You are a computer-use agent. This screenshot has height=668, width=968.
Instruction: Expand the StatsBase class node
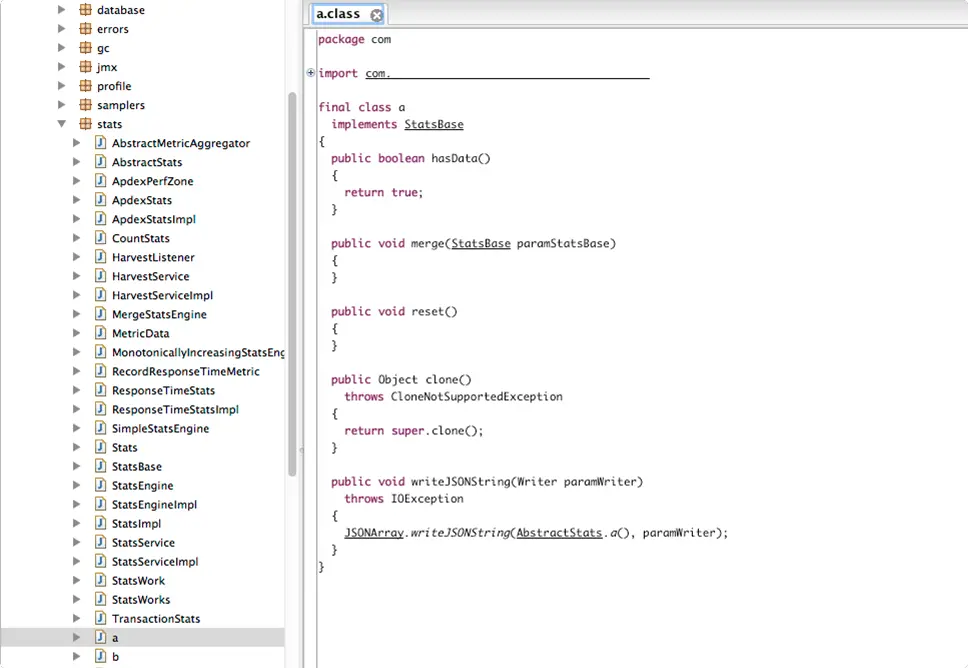(77, 466)
